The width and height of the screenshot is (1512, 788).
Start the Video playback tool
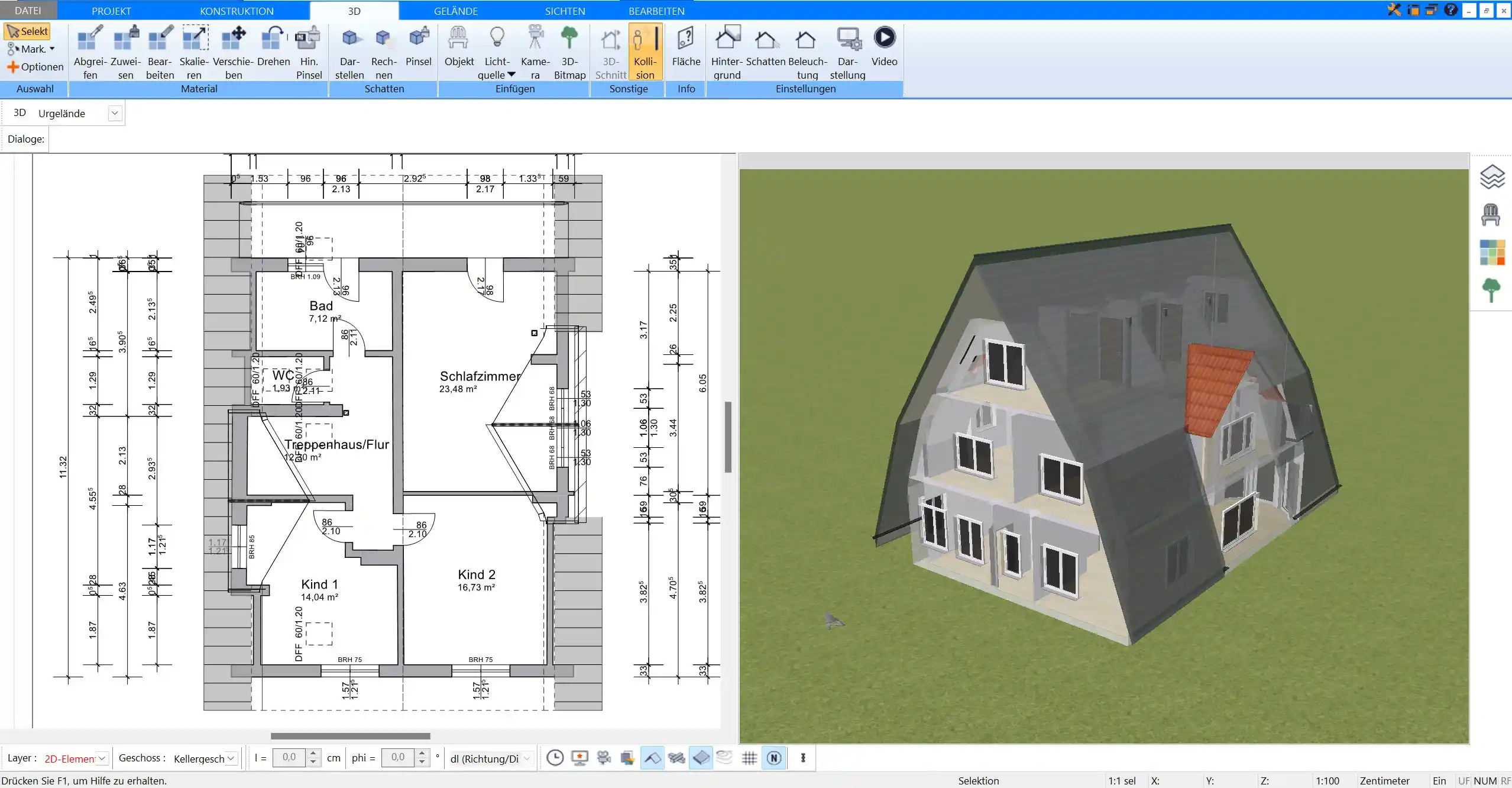[x=884, y=46]
